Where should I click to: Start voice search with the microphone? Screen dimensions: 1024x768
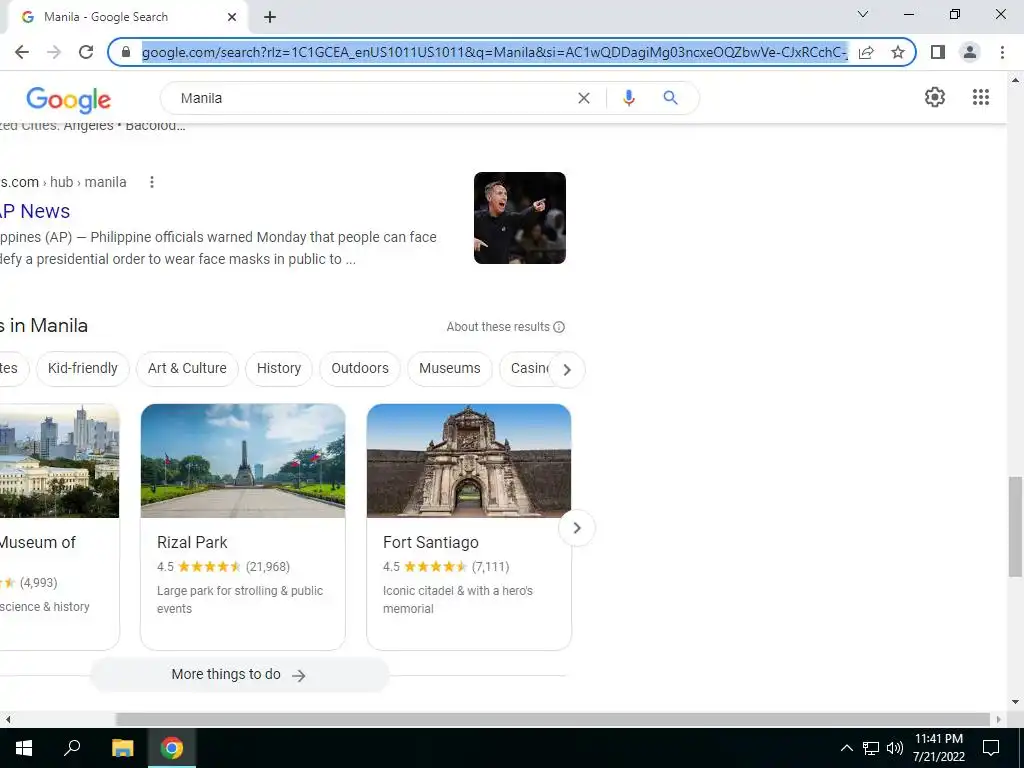coord(629,98)
